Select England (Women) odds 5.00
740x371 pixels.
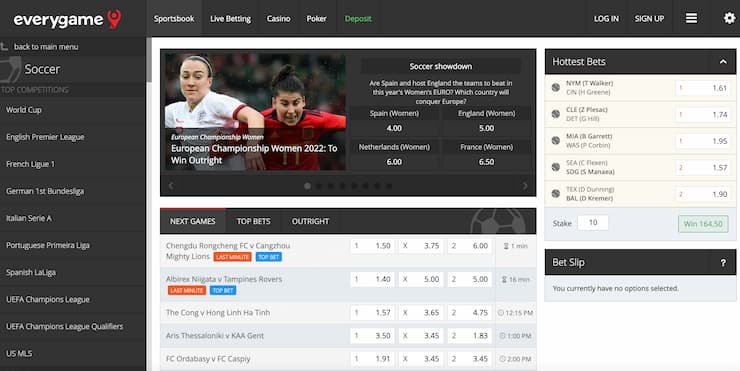coord(487,128)
